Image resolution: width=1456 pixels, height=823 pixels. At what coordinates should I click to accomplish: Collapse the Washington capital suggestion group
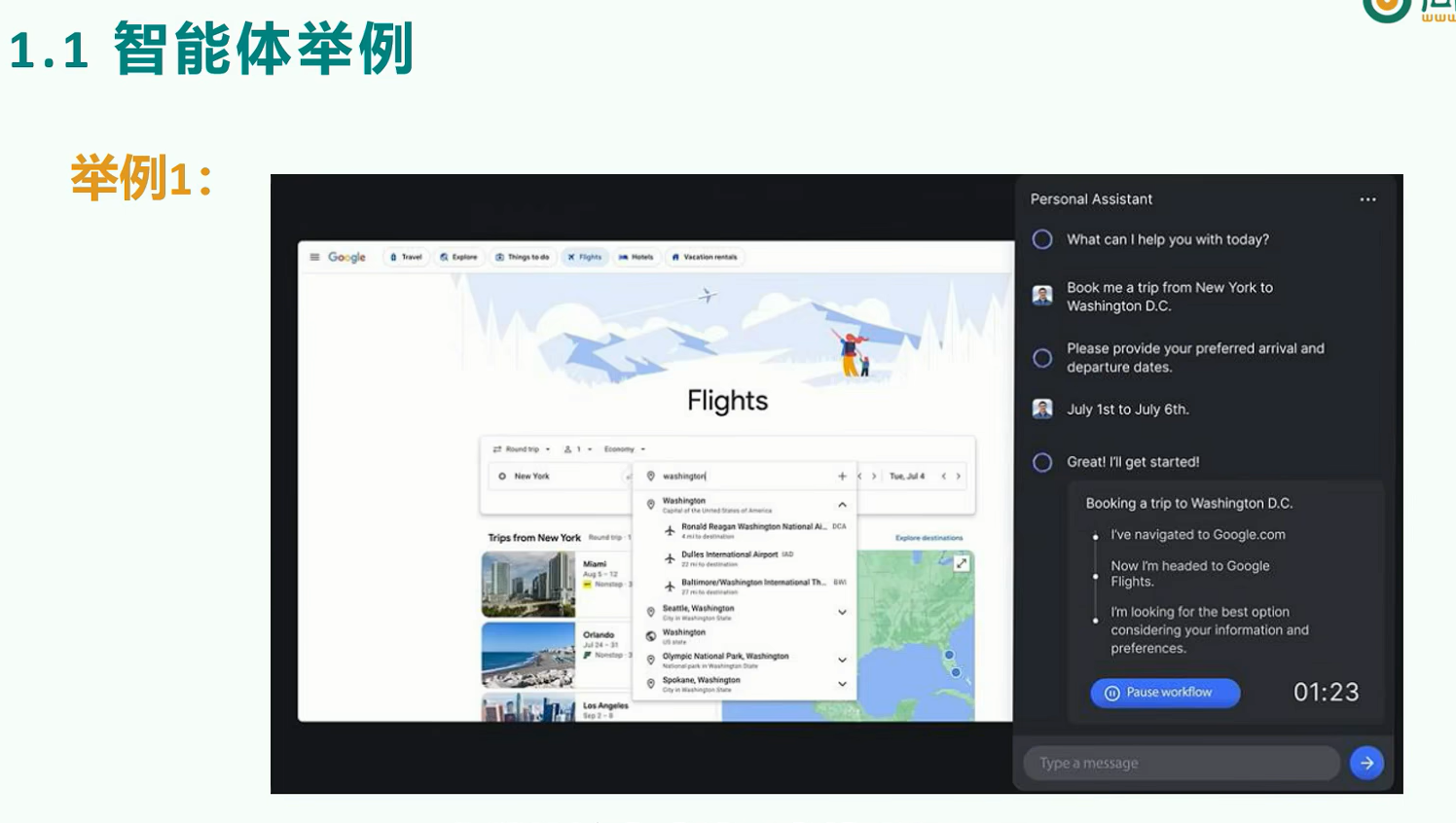[x=842, y=505]
